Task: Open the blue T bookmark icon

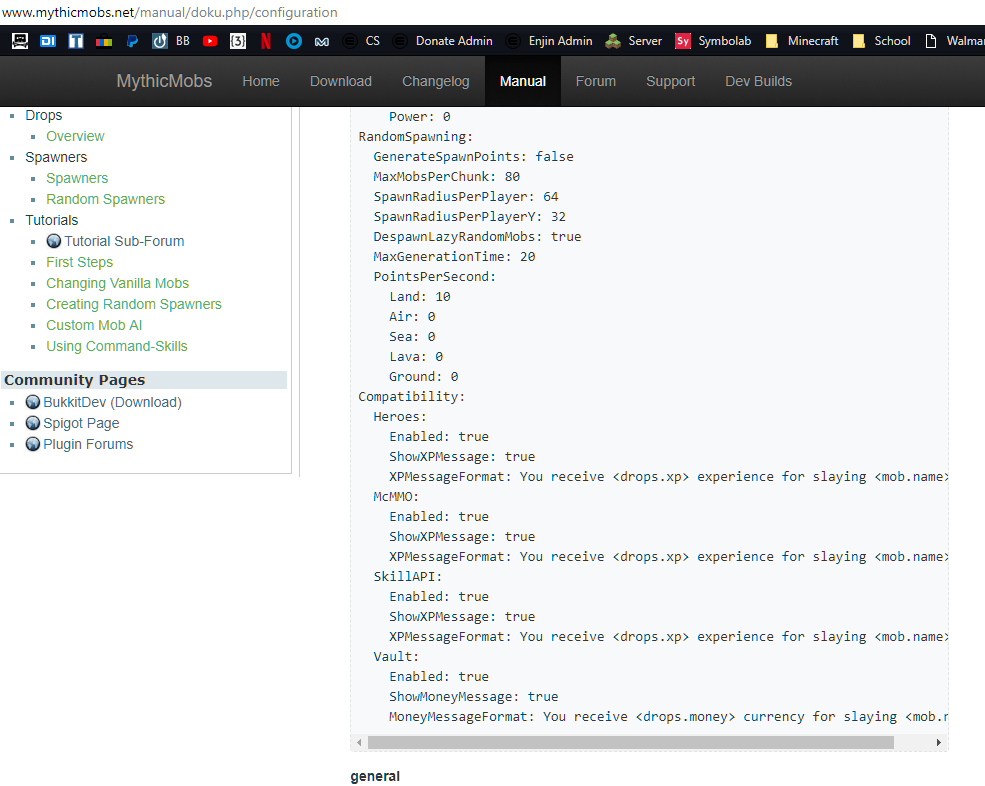Action: (75, 41)
